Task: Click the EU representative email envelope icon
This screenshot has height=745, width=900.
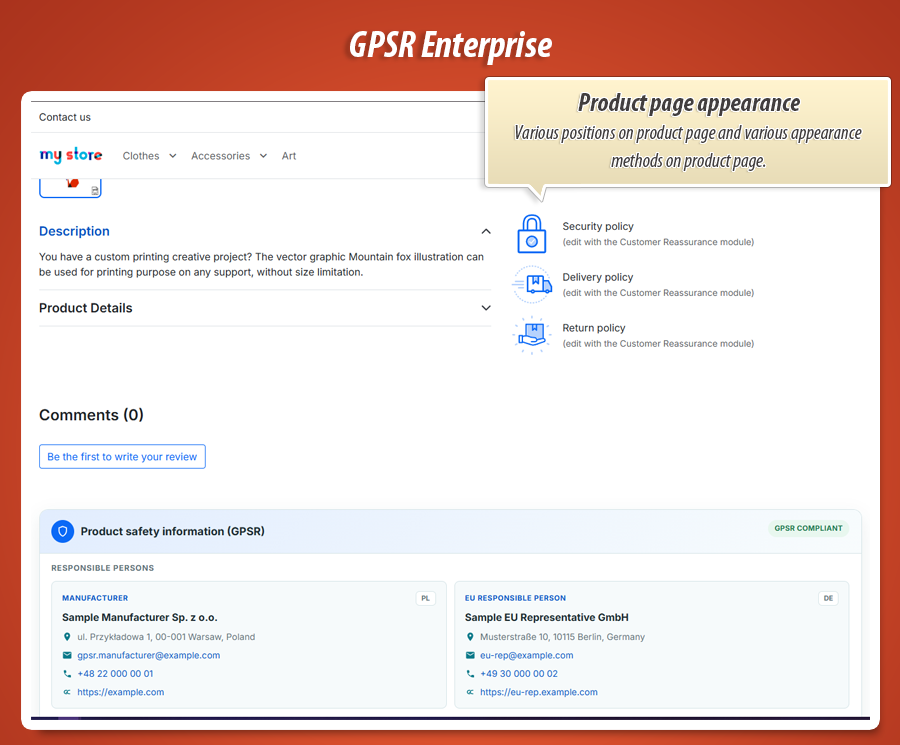Action: click(470, 655)
